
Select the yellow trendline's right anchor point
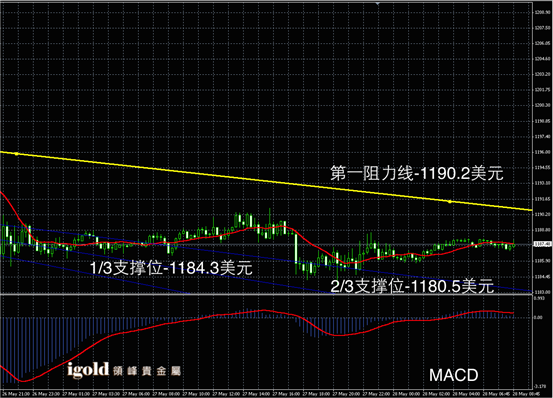[x=449, y=202]
